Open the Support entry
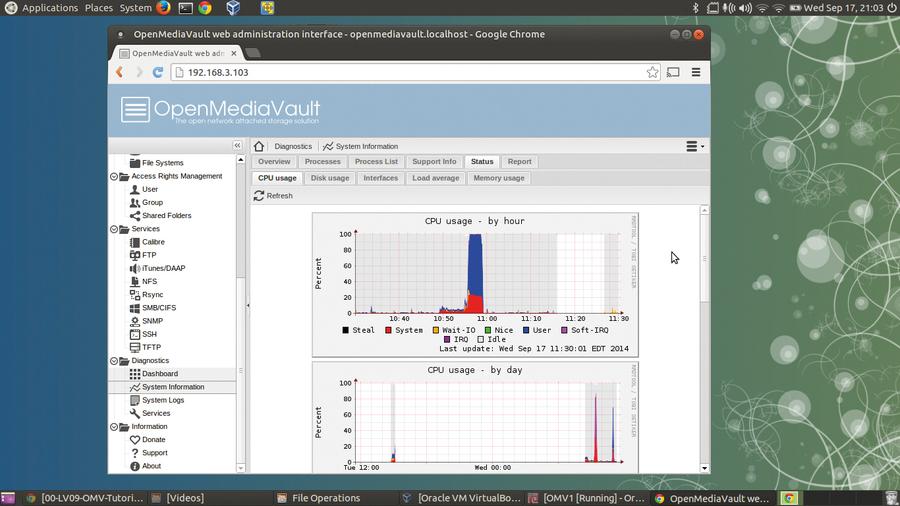The image size is (900, 506). (x=149, y=453)
